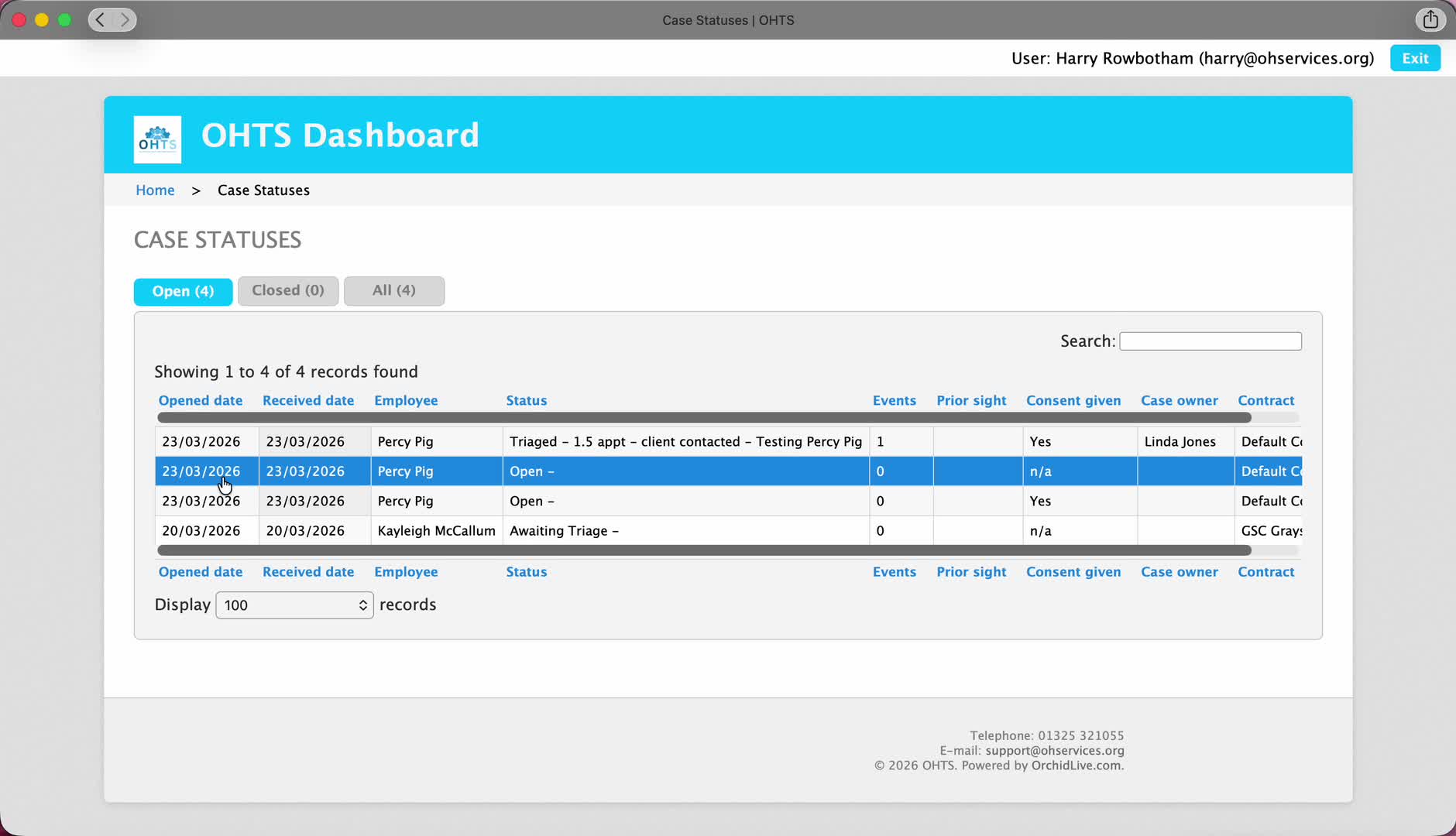Image resolution: width=1456 pixels, height=836 pixels.
Task: Click the Exit button
Action: point(1414,59)
